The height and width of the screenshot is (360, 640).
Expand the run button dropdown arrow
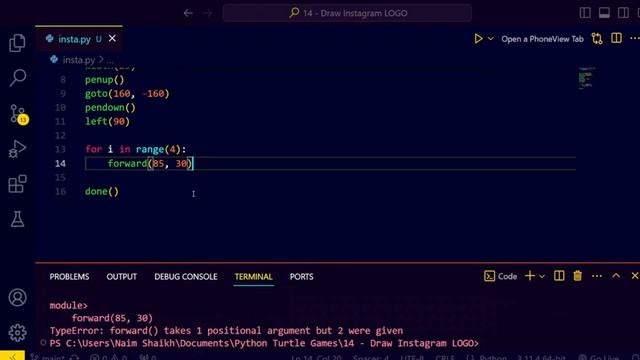pos(491,39)
